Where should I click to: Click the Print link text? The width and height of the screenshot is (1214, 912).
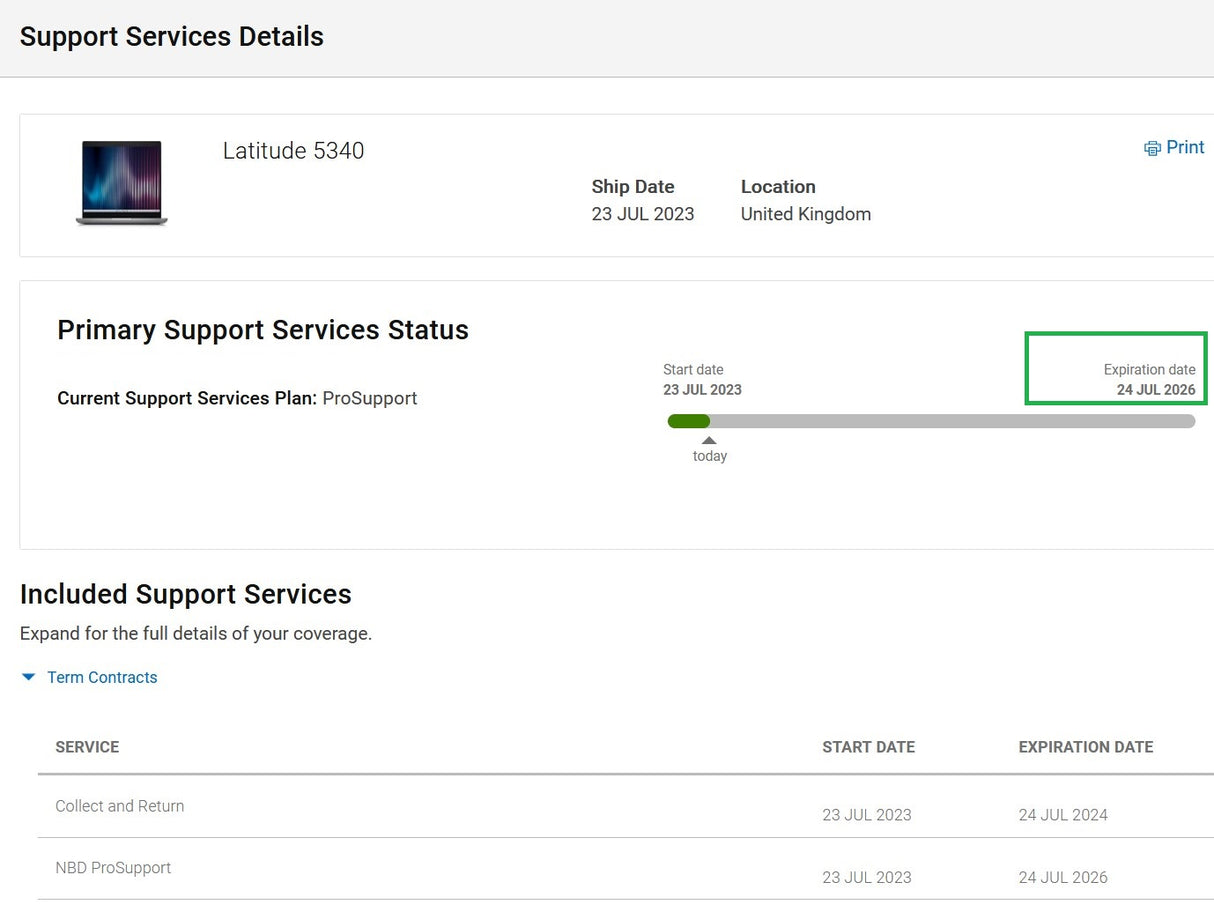click(1185, 147)
